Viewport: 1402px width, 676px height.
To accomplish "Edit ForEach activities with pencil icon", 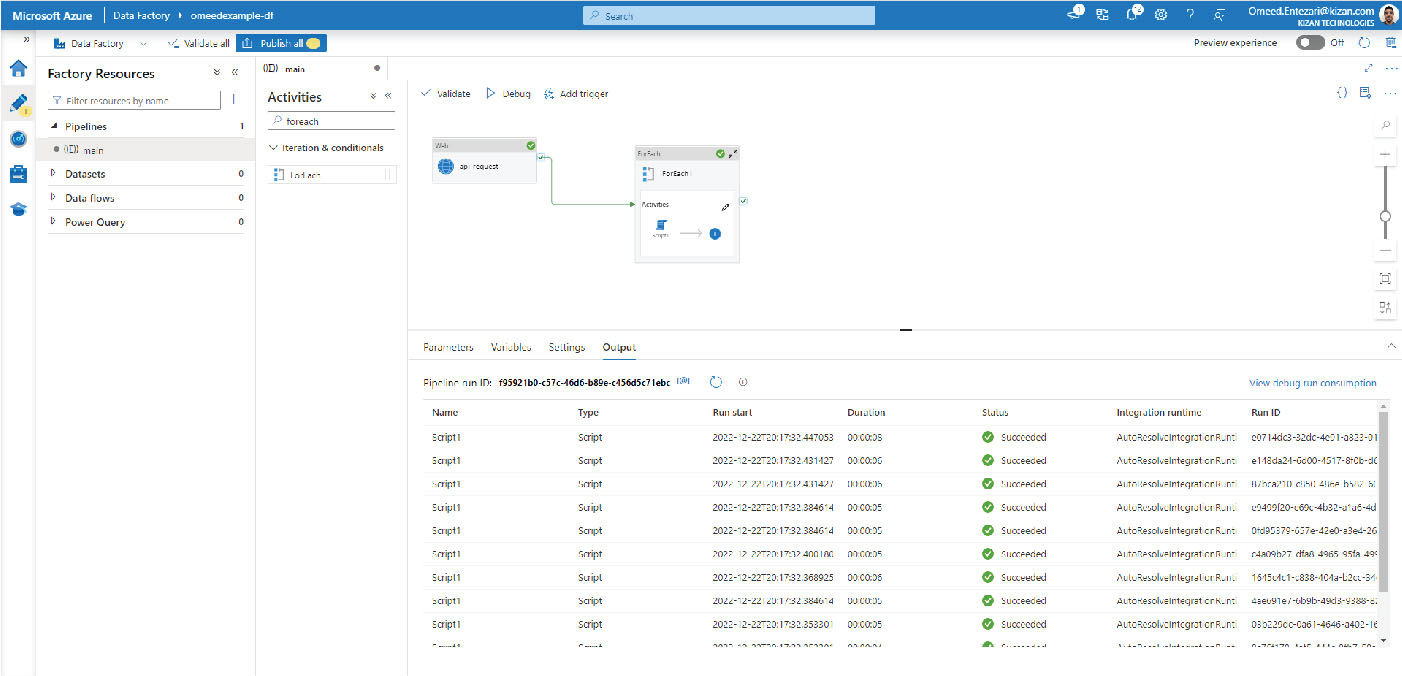I will [x=726, y=207].
